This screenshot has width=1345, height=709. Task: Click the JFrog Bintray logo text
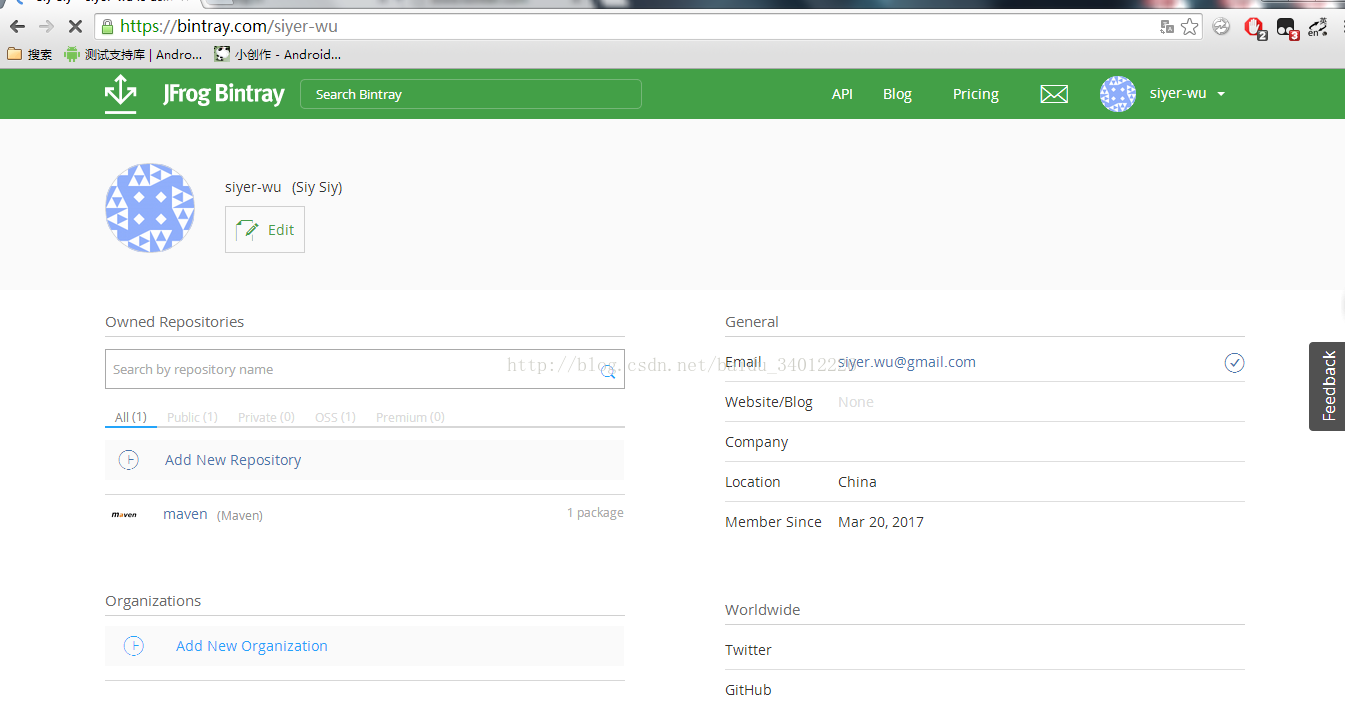coord(224,94)
